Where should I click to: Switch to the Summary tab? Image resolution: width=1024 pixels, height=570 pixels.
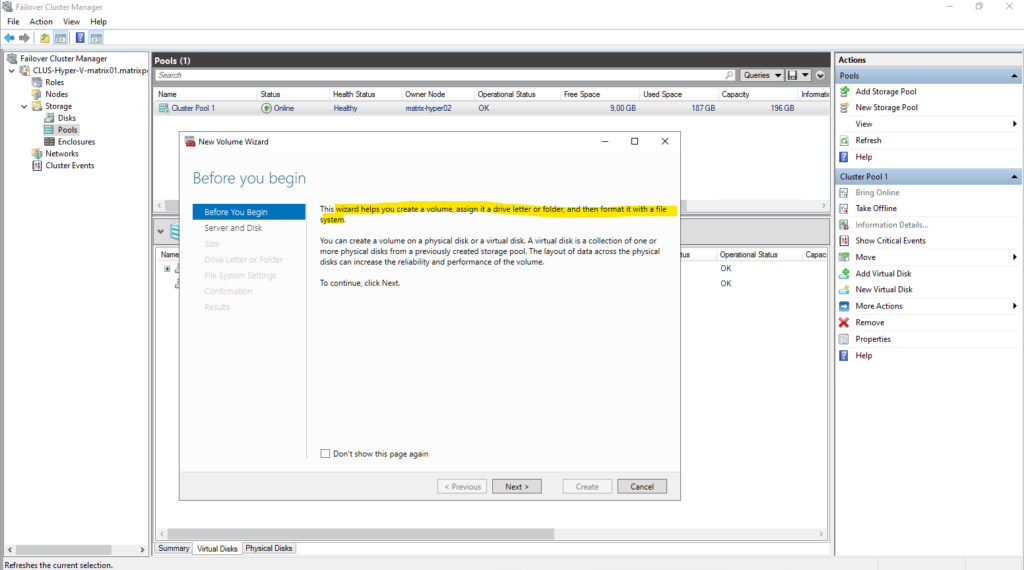point(174,548)
